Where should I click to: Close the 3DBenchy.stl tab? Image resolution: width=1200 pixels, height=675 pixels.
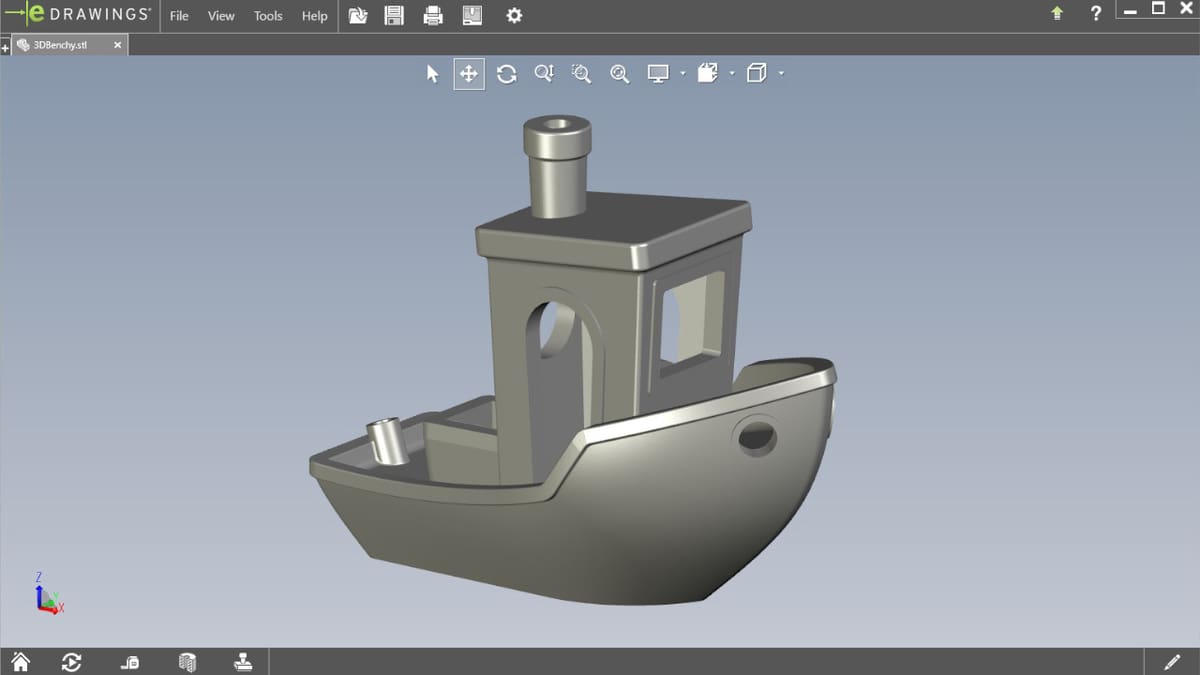click(118, 45)
